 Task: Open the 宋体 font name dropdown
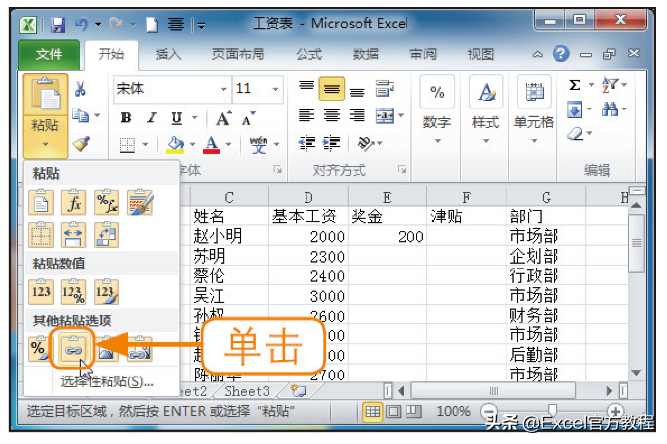[224, 89]
